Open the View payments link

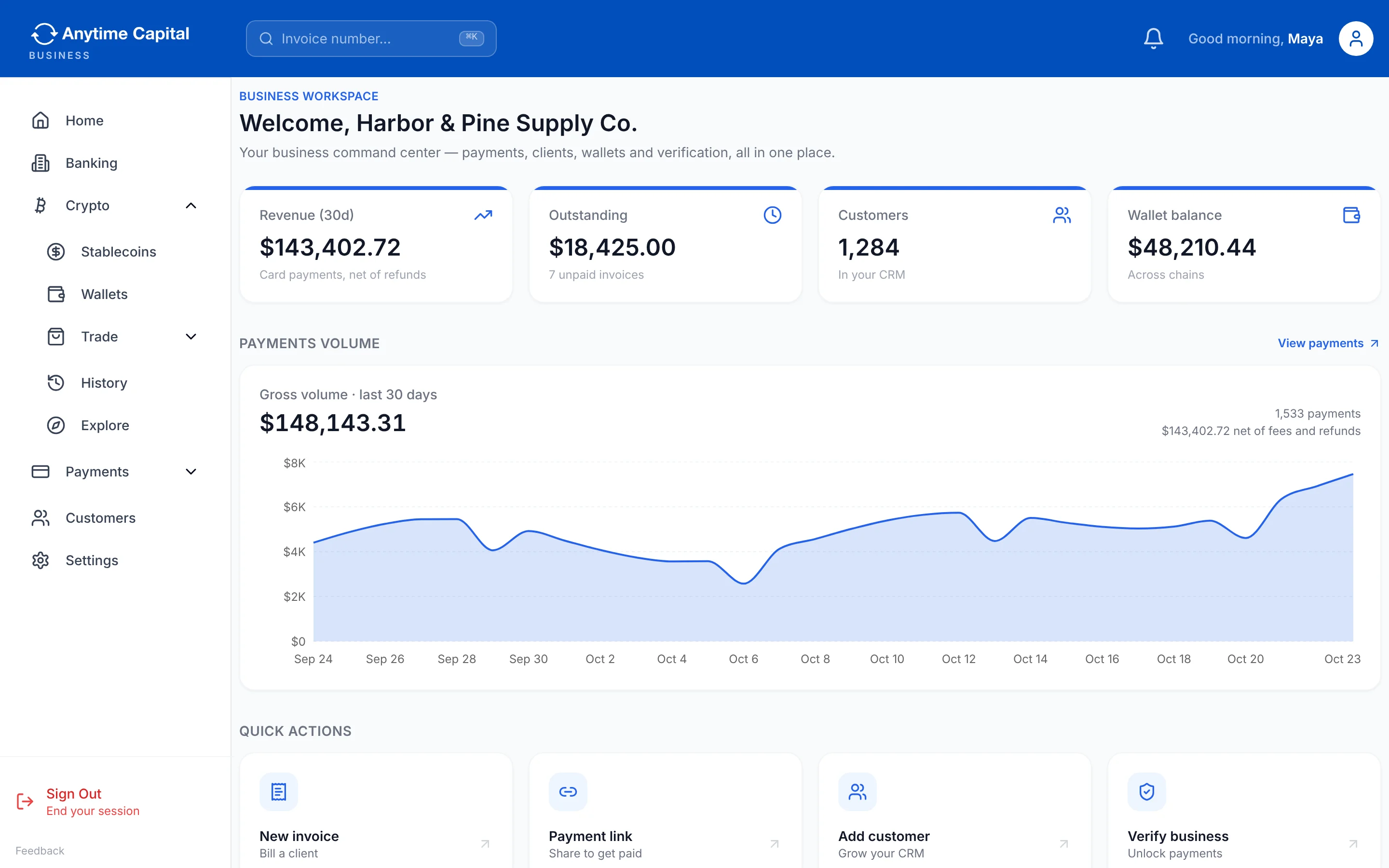tap(1328, 343)
